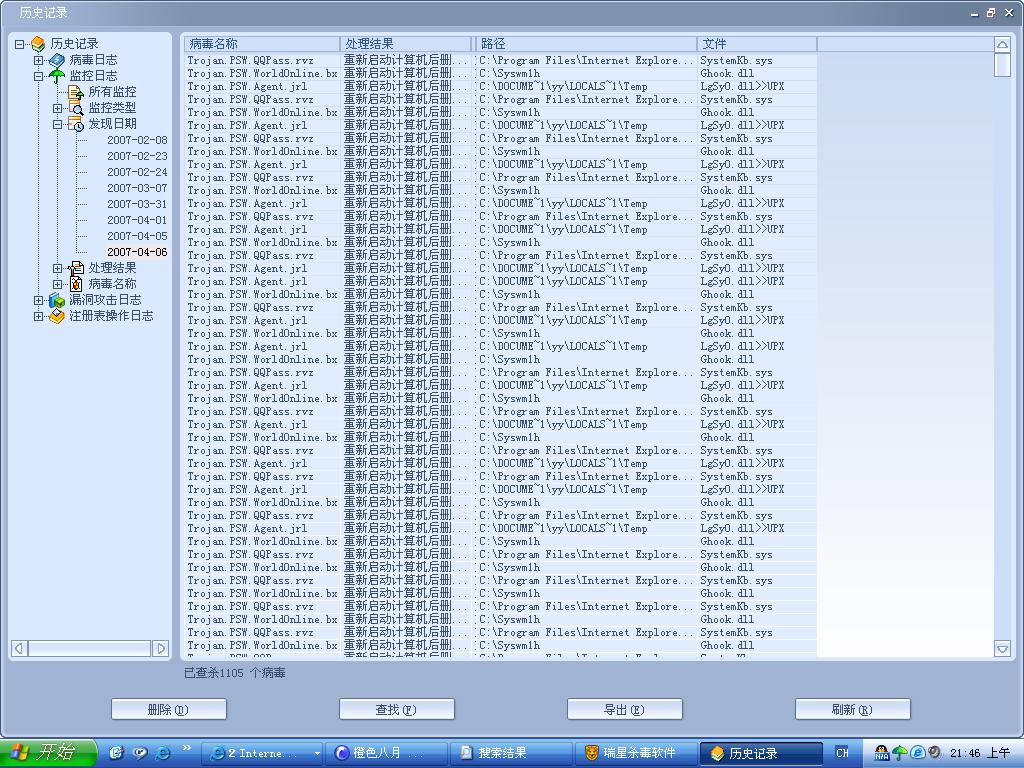1024x768 pixels.
Task: Click the 导出(E) button
Action: pos(624,709)
